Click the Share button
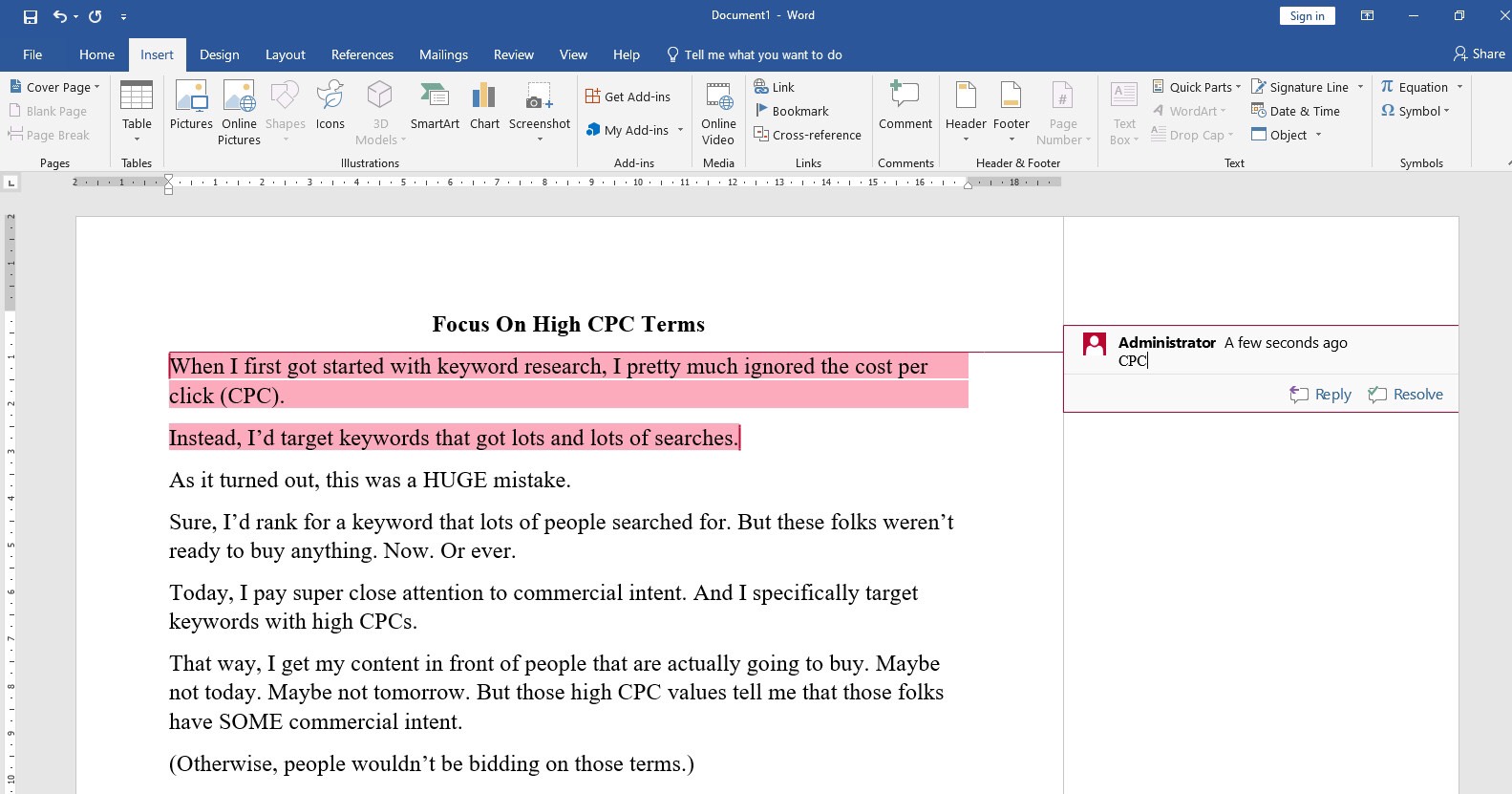 pyautogui.click(x=1479, y=54)
